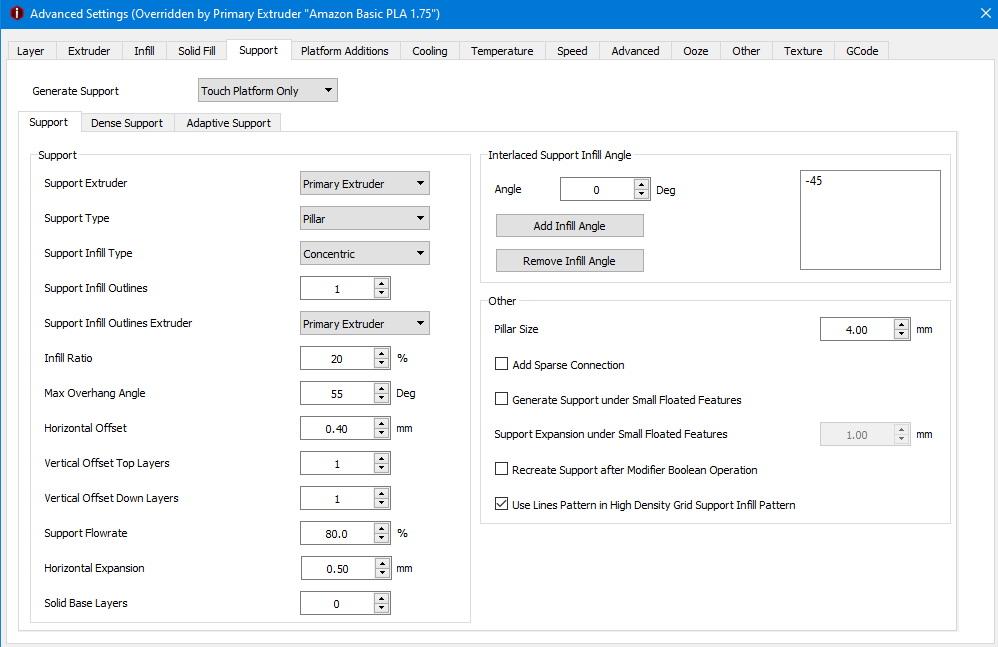Select the Dense Support sub-tab
998x647 pixels.
coord(127,123)
